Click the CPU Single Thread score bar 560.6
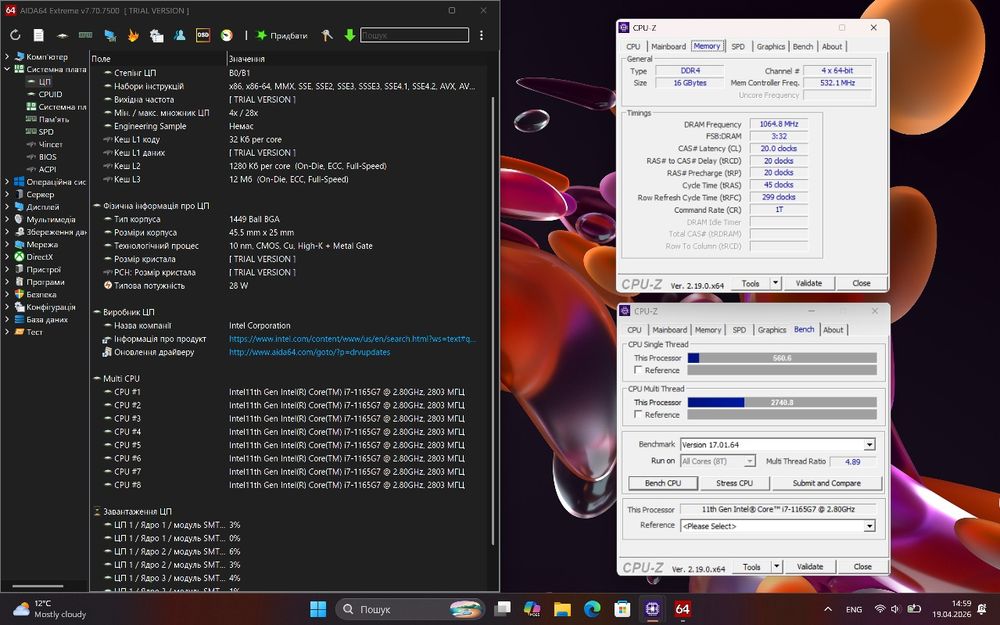The image size is (1000, 625). coord(782,358)
